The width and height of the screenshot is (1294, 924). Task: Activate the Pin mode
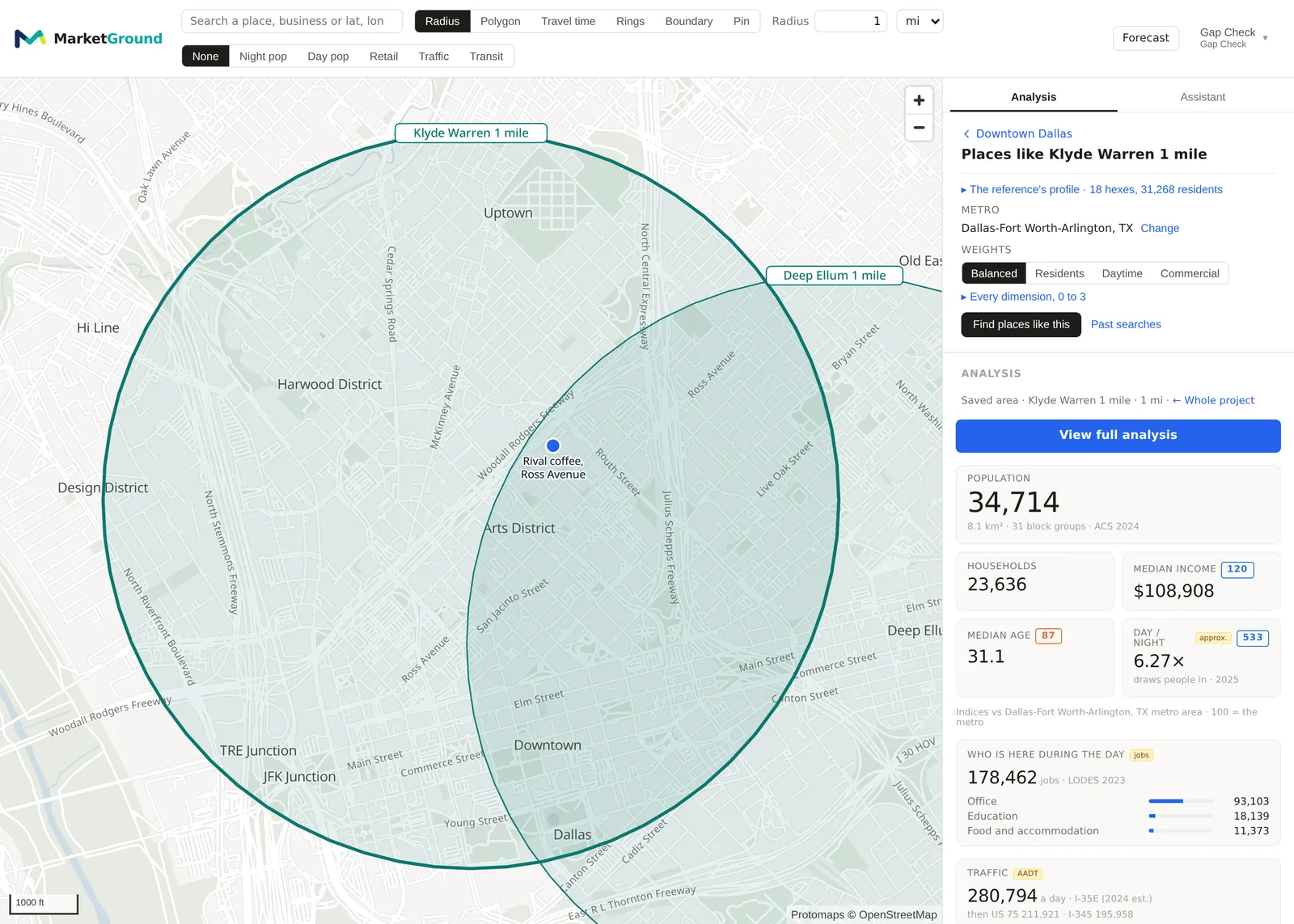pyautogui.click(x=742, y=21)
